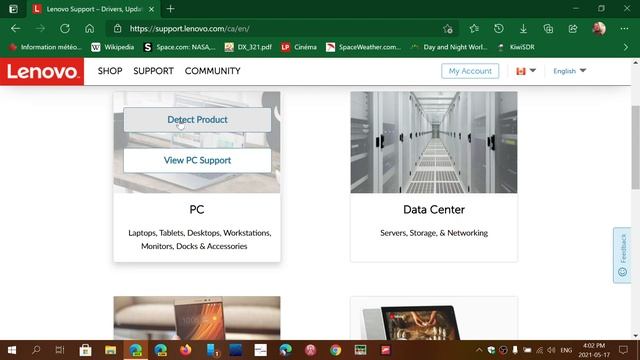This screenshot has width=640, height=360.
Task: Open Information météo bookmark
Action: coord(45,47)
